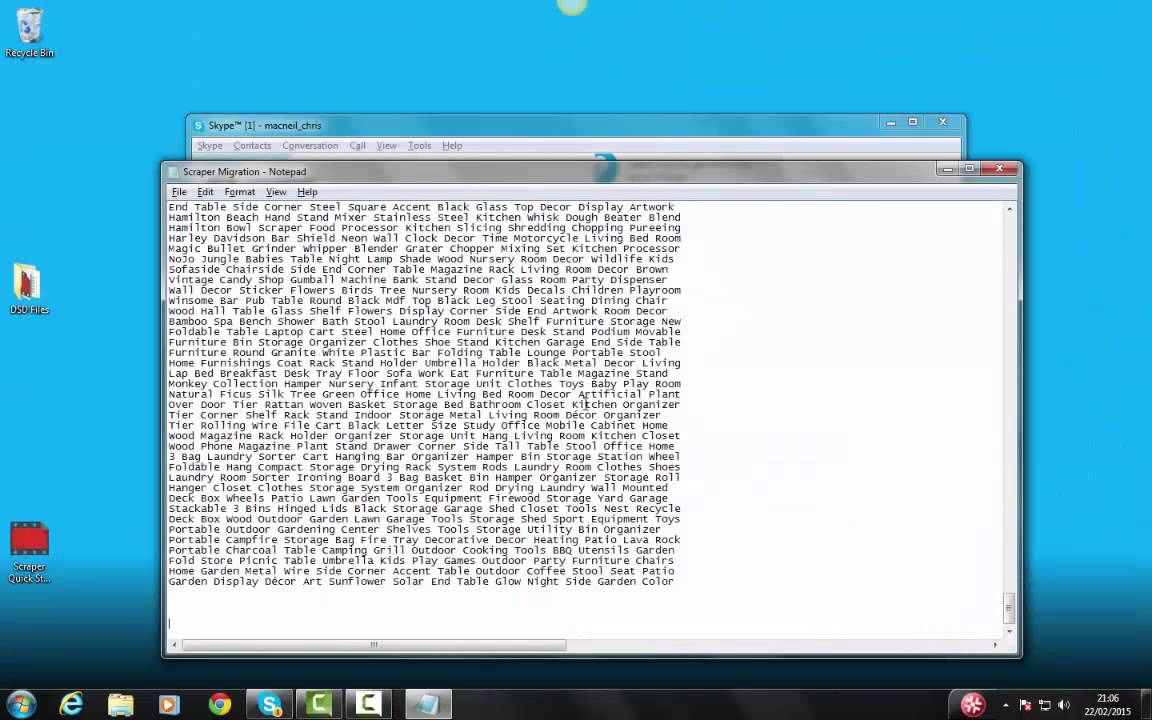
Task: Open the Call menu in Skype window
Action: pyautogui.click(x=357, y=145)
